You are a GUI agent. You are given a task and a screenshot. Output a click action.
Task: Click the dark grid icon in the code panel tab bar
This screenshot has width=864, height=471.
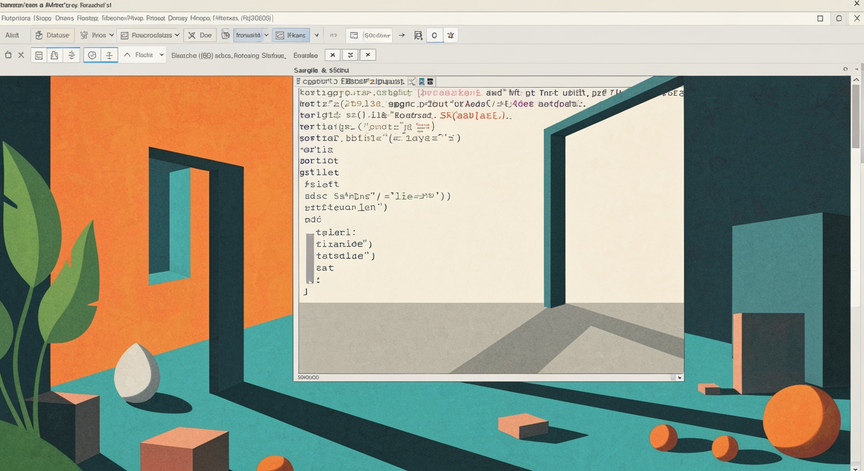click(x=430, y=82)
